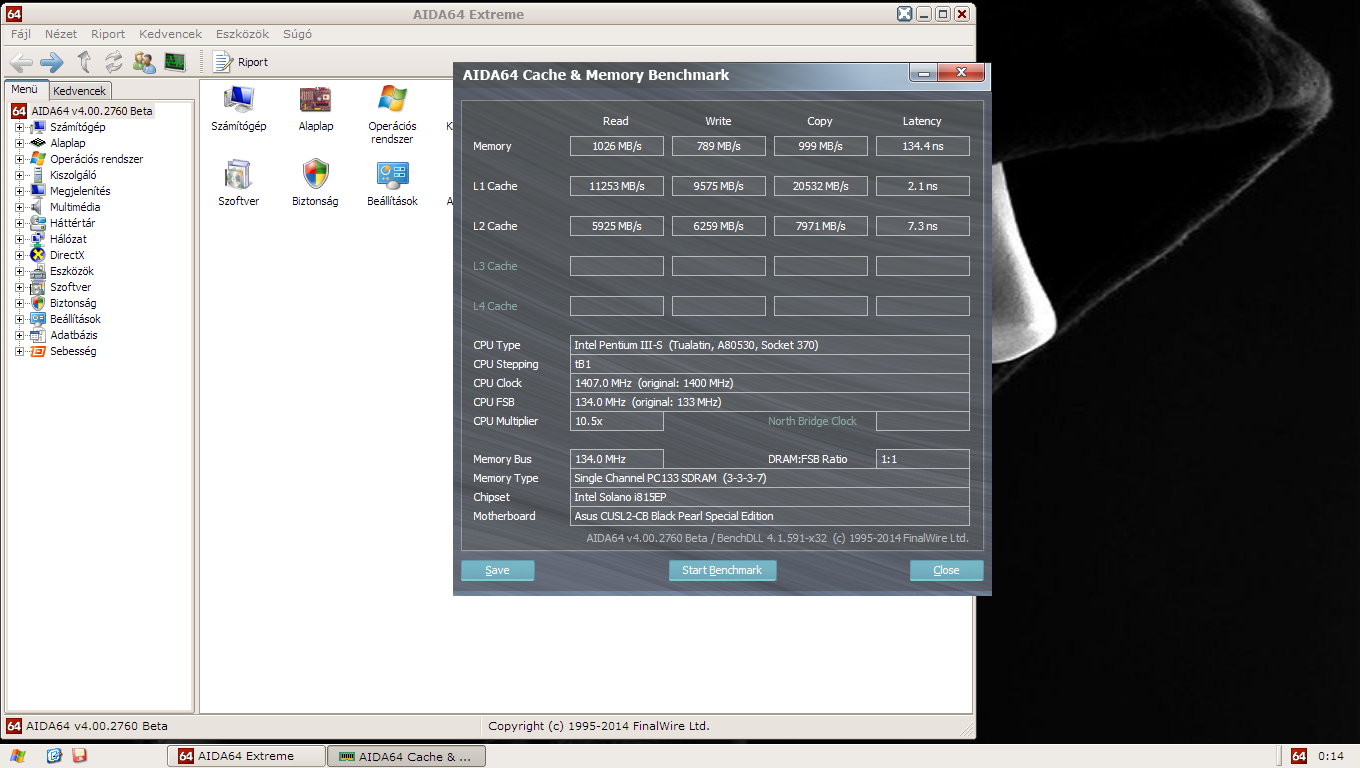1360x768 pixels.
Task: Open the Eszközök menu
Action: pyautogui.click(x=242, y=34)
